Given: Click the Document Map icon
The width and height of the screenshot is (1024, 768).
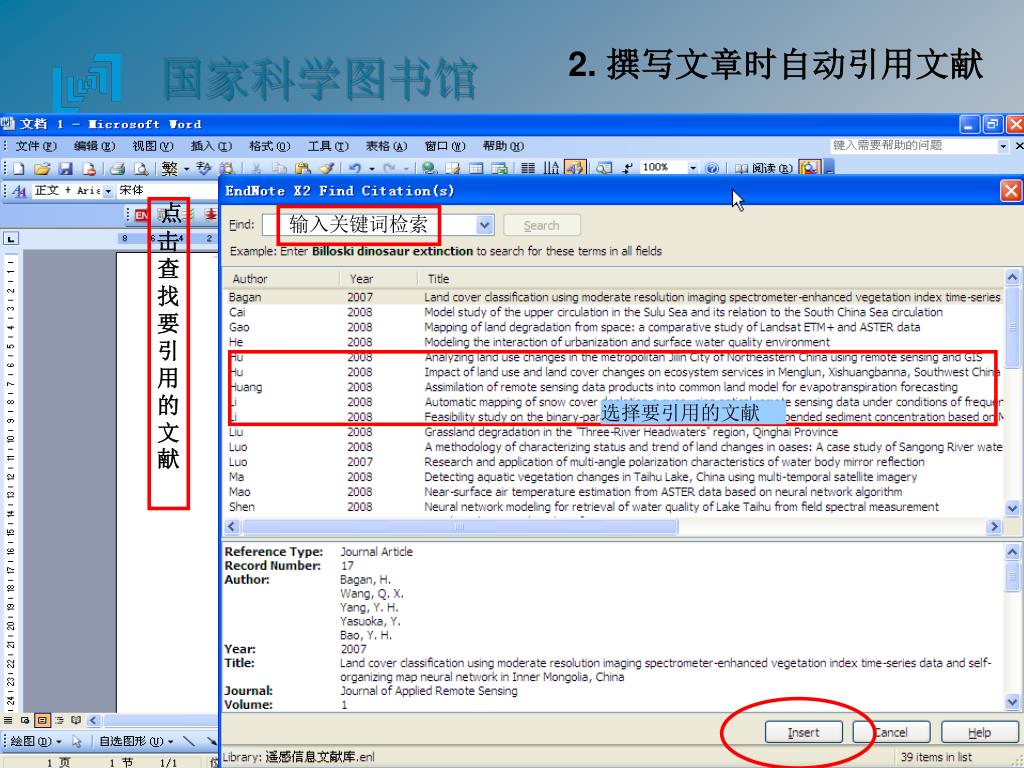Looking at the screenshot, I should [603, 168].
